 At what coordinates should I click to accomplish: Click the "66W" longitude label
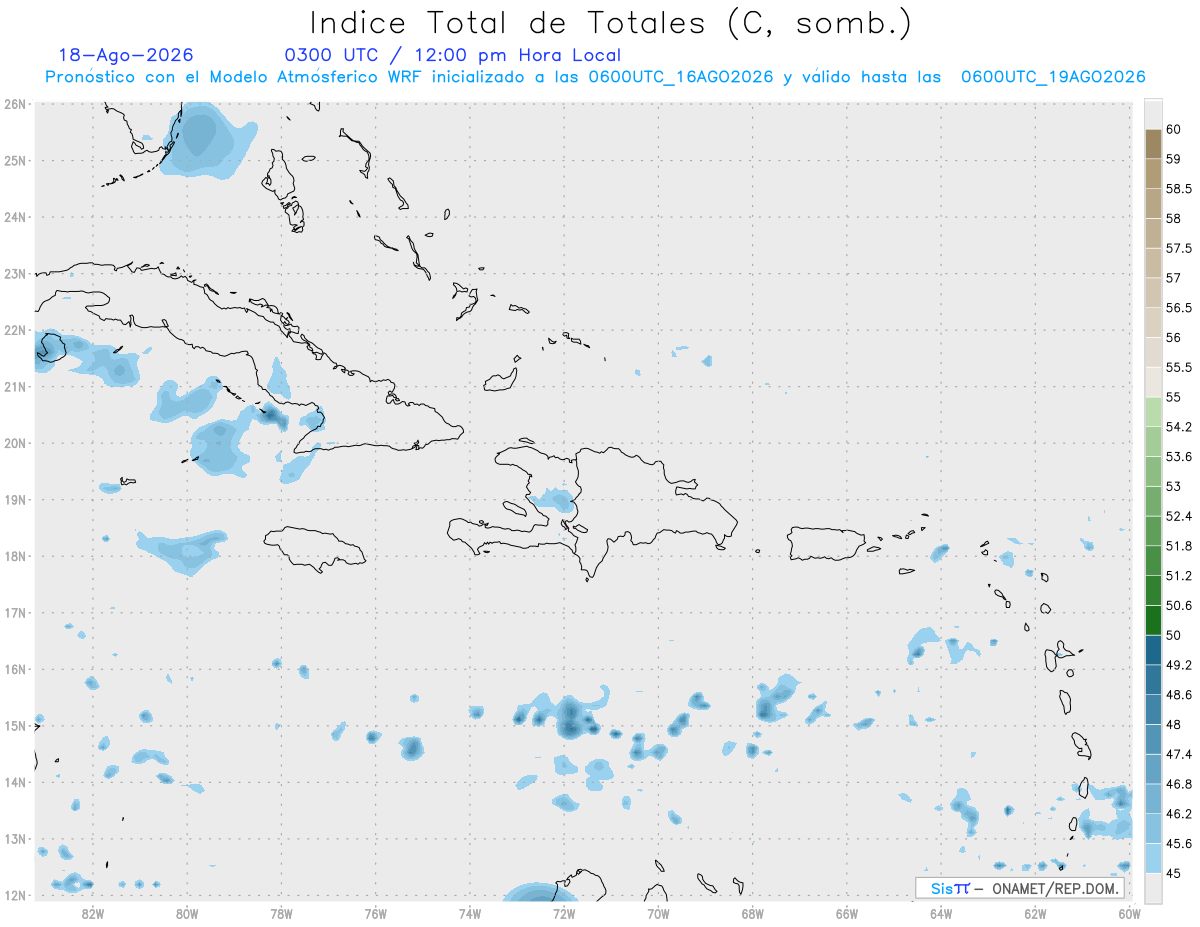(x=847, y=913)
